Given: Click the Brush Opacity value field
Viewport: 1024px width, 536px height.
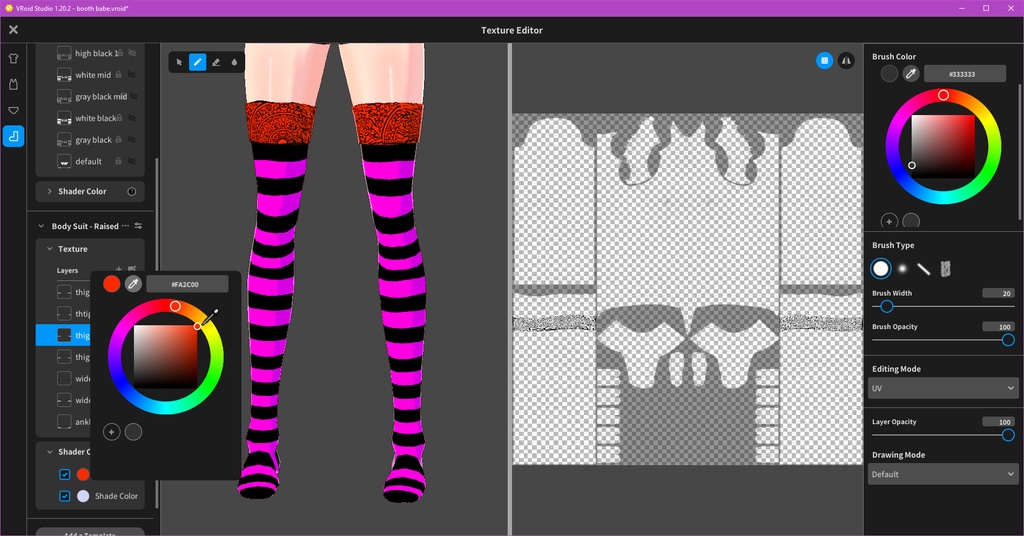Looking at the screenshot, I should (999, 326).
